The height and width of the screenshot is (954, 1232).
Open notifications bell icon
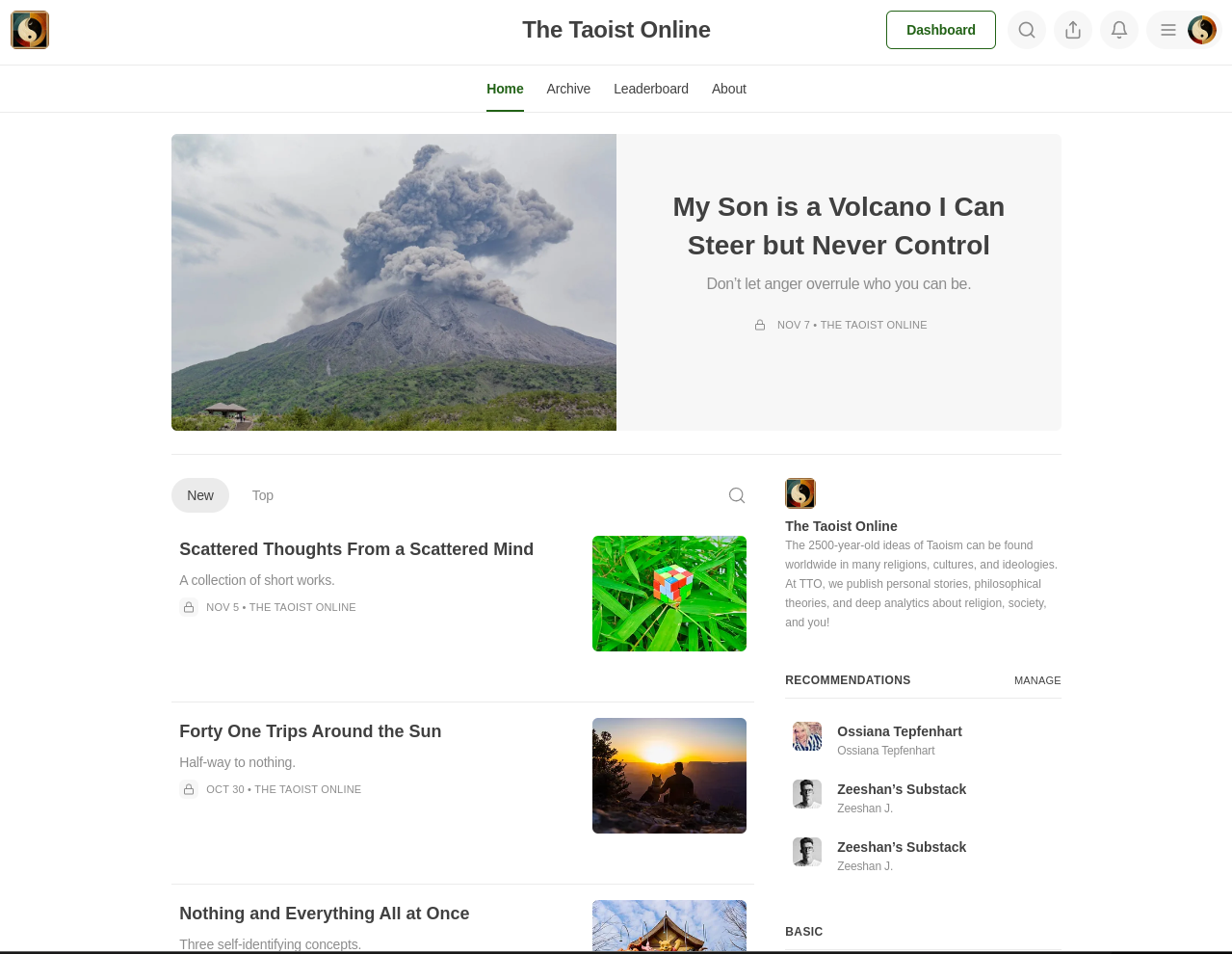pyautogui.click(x=1119, y=30)
